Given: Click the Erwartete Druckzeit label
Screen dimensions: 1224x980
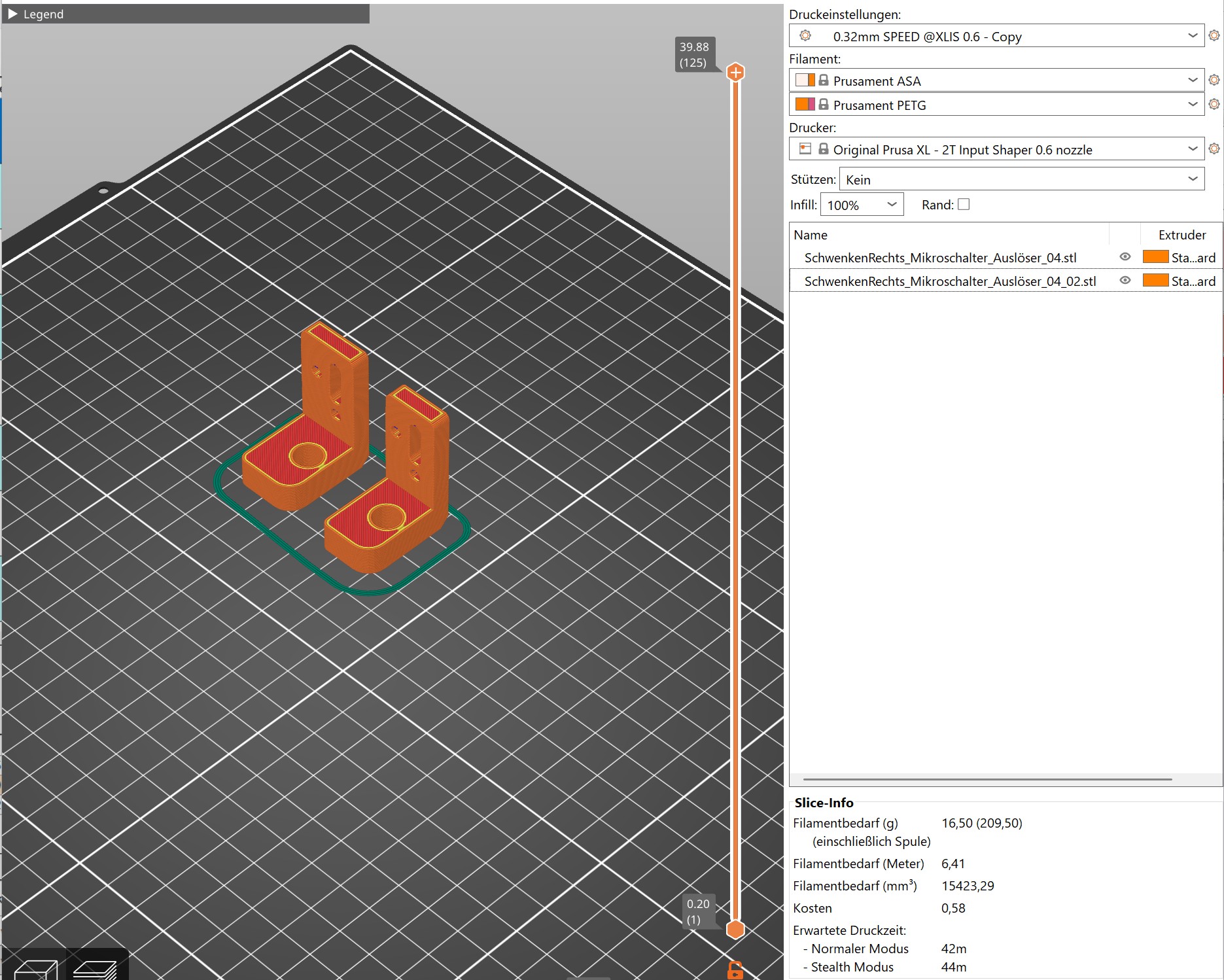Looking at the screenshot, I should pyautogui.click(x=849, y=930).
